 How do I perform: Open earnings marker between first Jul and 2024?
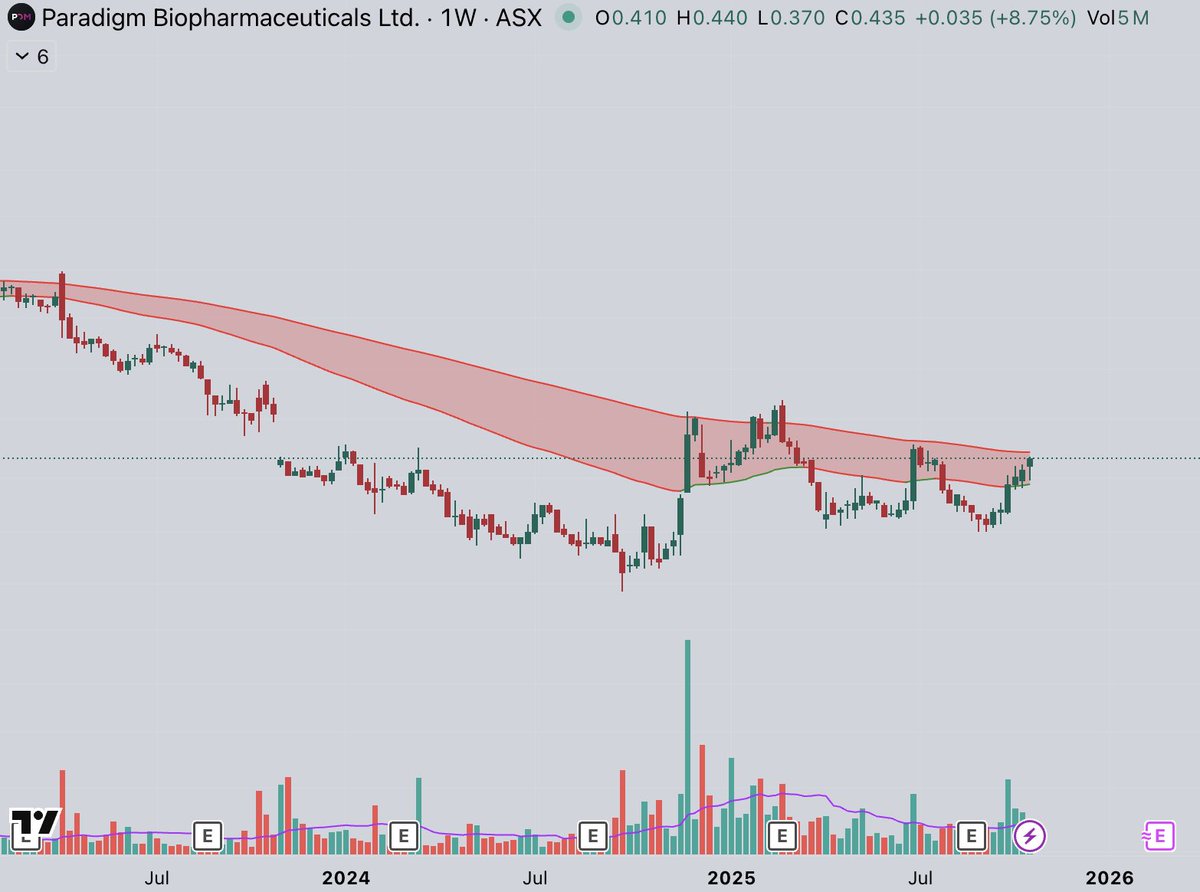[207, 834]
